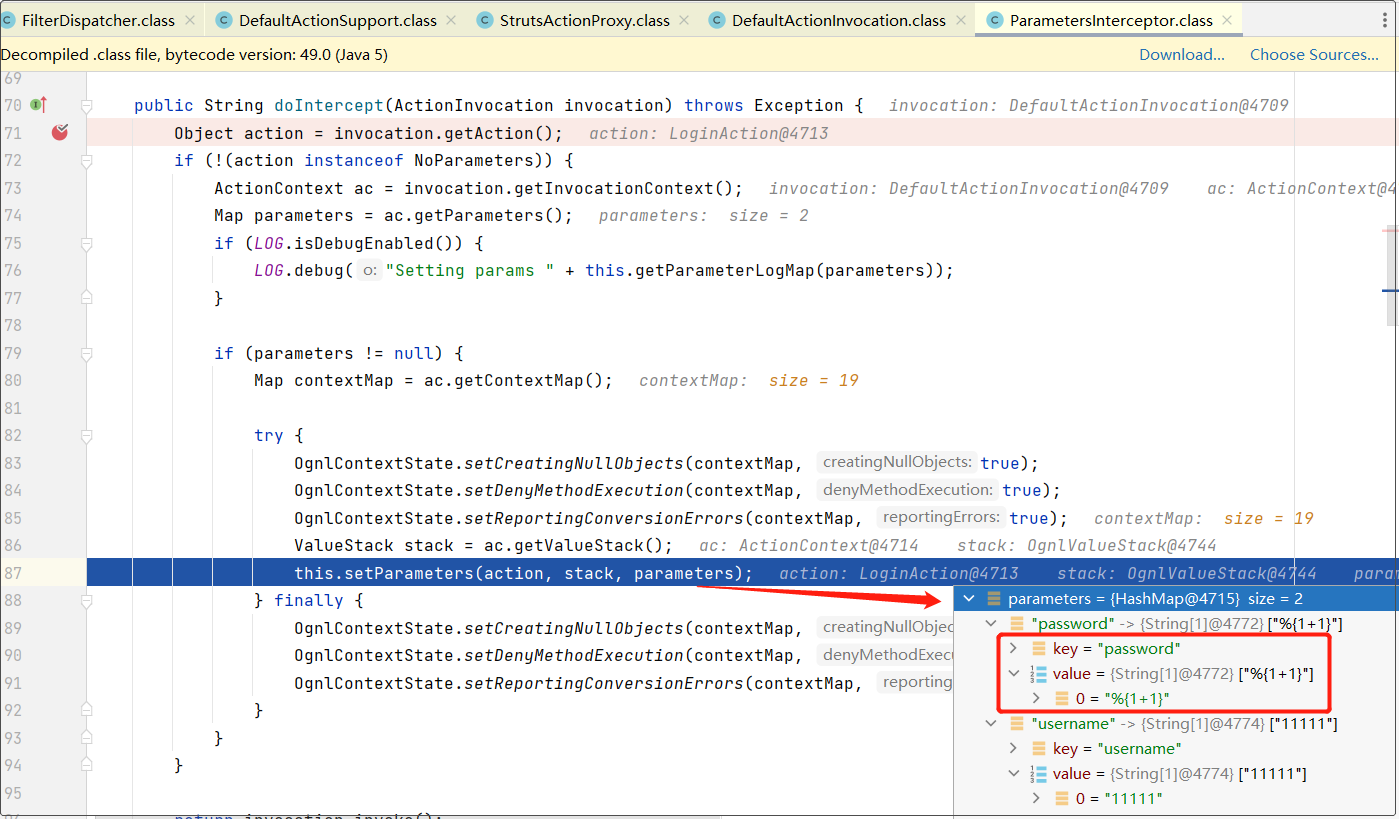Image resolution: width=1399 pixels, height=819 pixels.
Task: Expand the 0 = "%{1+1}" array element
Action: (1036, 698)
